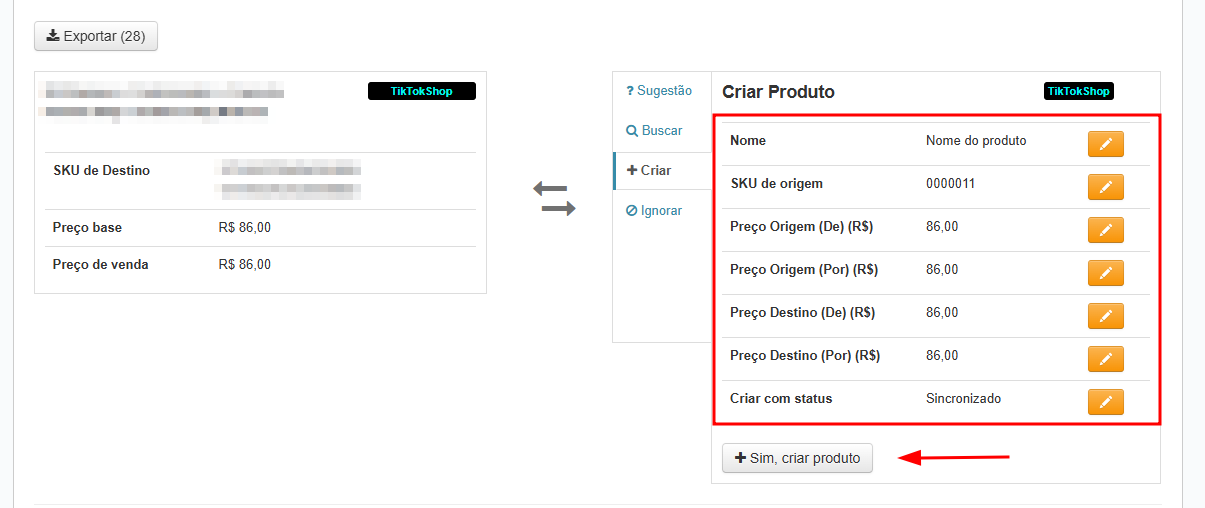Click the Sincronizado status value
1205x508 pixels.
point(963,398)
